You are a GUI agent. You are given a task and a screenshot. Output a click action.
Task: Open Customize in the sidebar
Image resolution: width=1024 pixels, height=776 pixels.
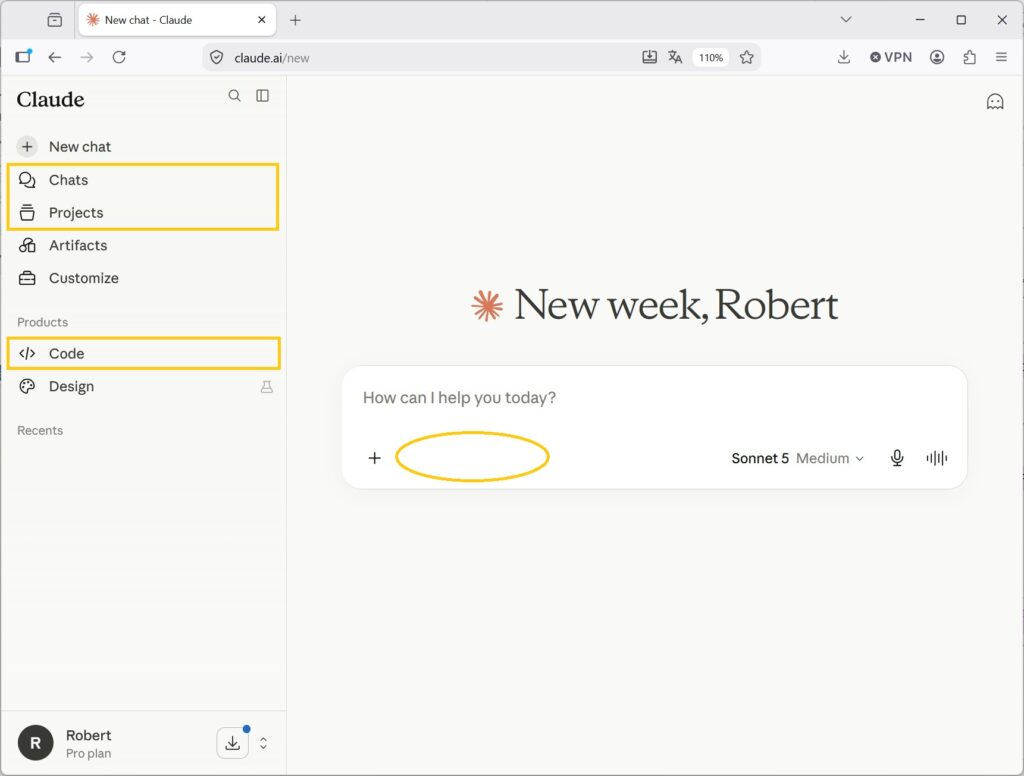(144, 278)
